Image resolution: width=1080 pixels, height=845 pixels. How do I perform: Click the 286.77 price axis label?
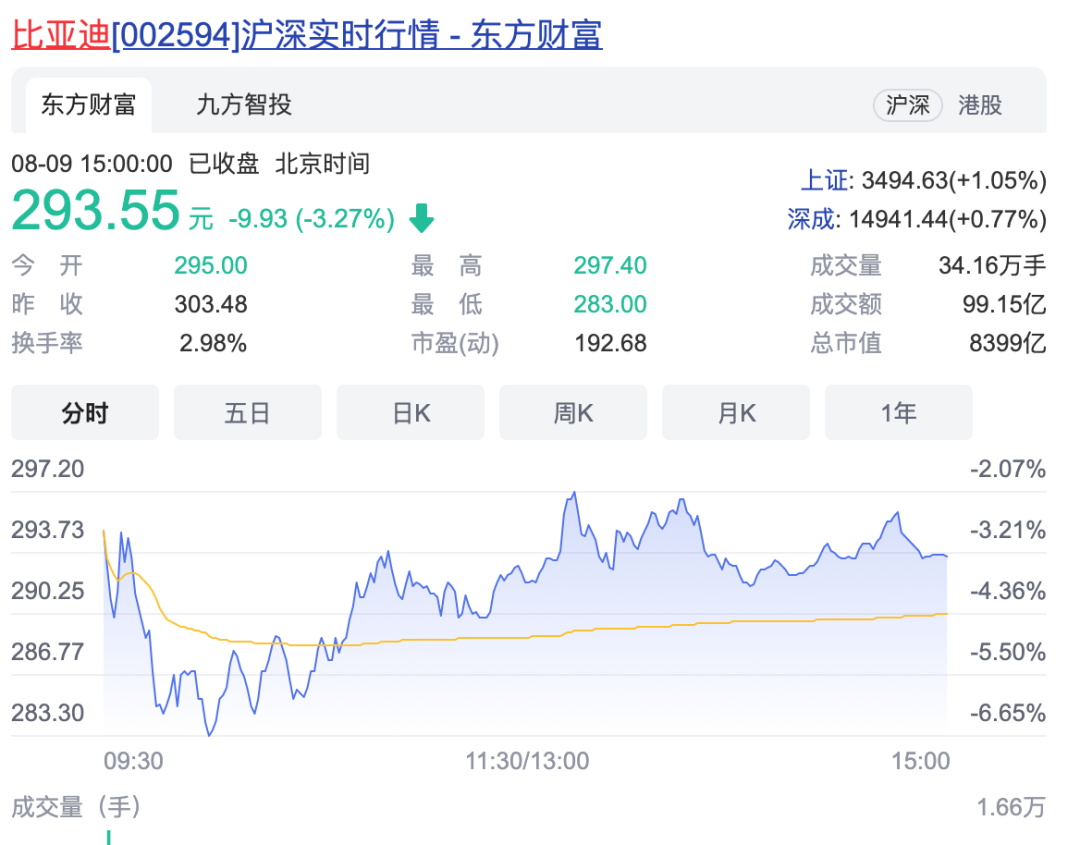coord(48,651)
